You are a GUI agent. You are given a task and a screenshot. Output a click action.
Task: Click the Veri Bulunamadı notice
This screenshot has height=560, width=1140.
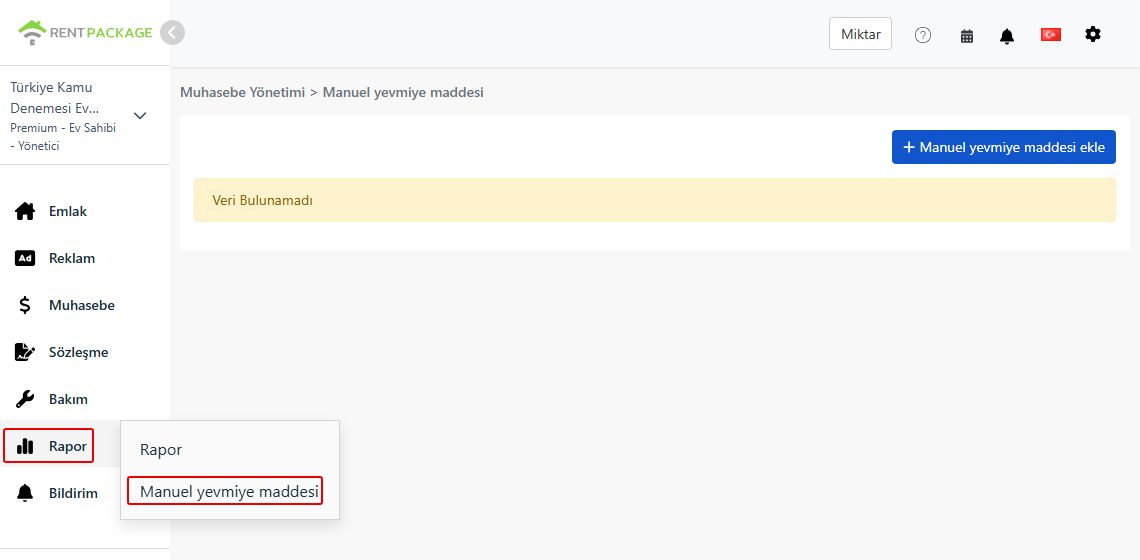654,200
